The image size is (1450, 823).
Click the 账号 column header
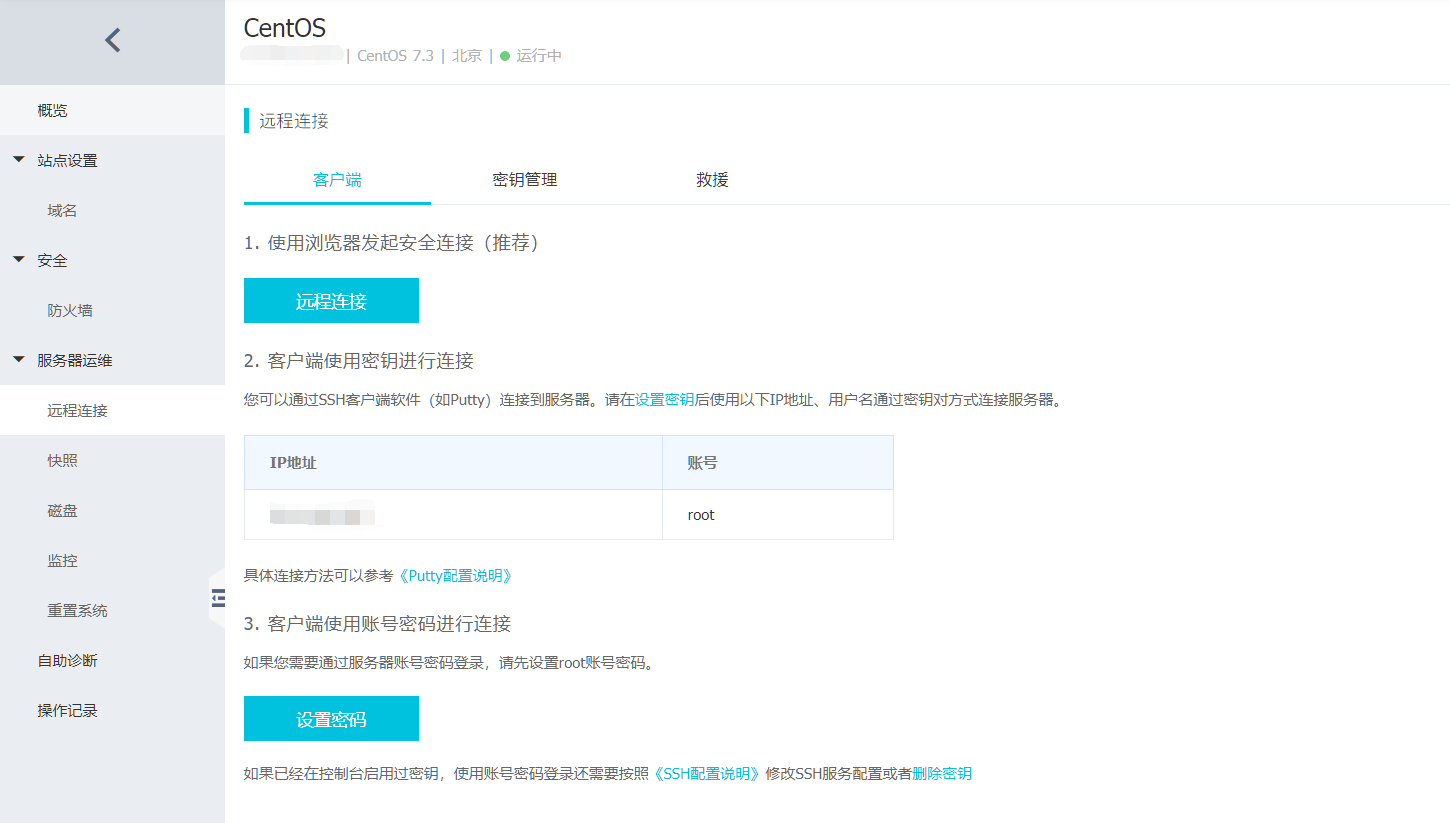778,463
